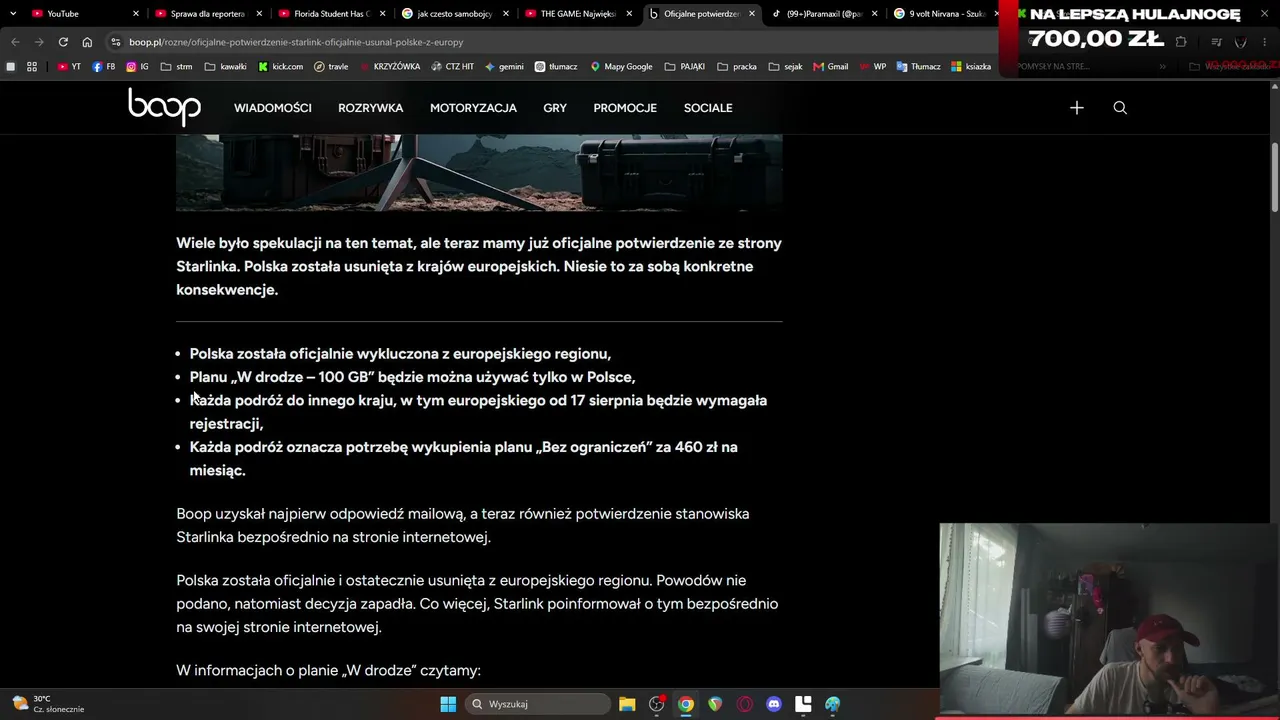Navigate to the GRY section
This screenshot has height=720, width=1280.
tap(555, 108)
